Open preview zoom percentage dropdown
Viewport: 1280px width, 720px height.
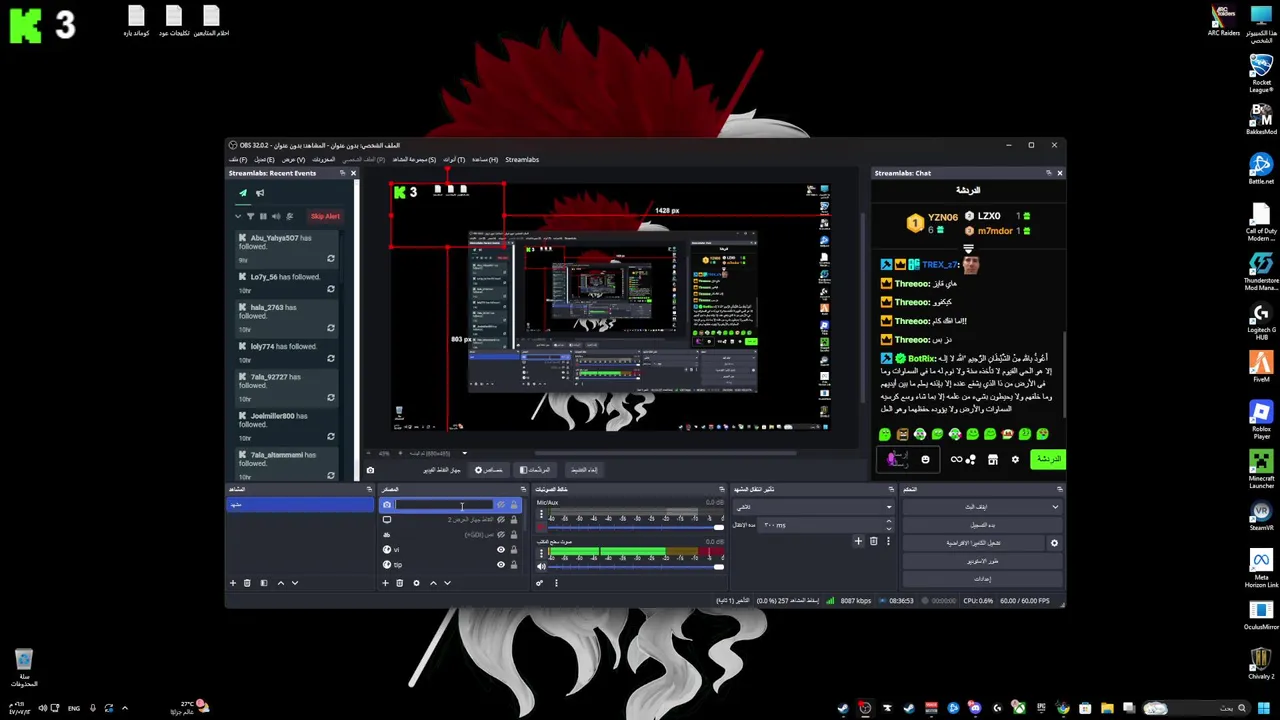pyautogui.click(x=464, y=454)
